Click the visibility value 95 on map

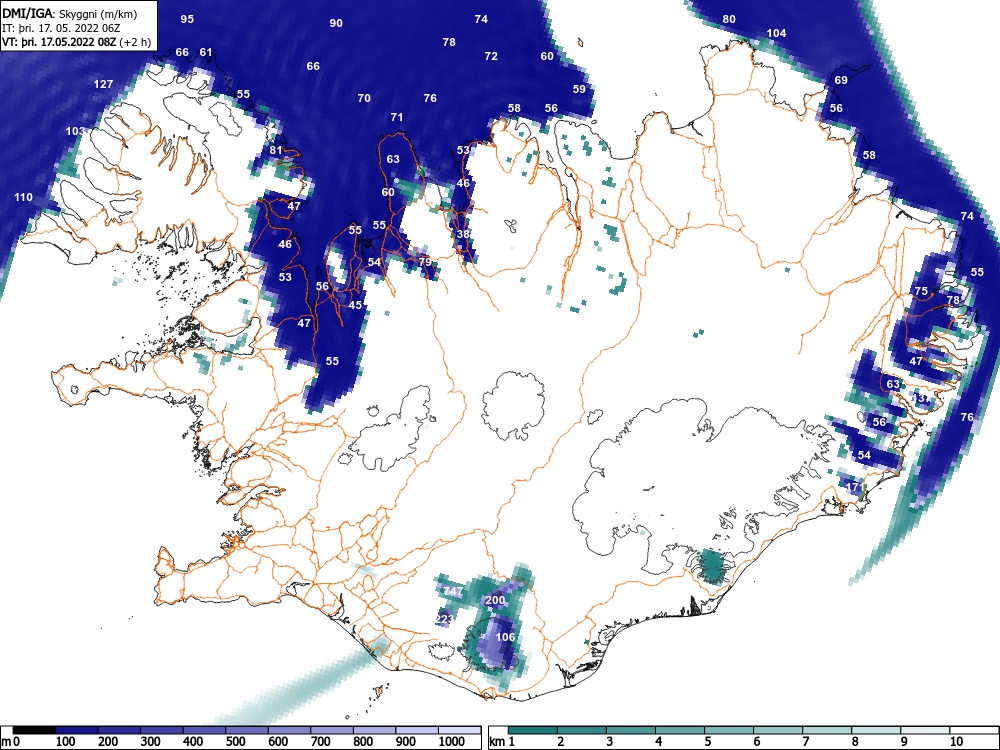pyautogui.click(x=187, y=19)
